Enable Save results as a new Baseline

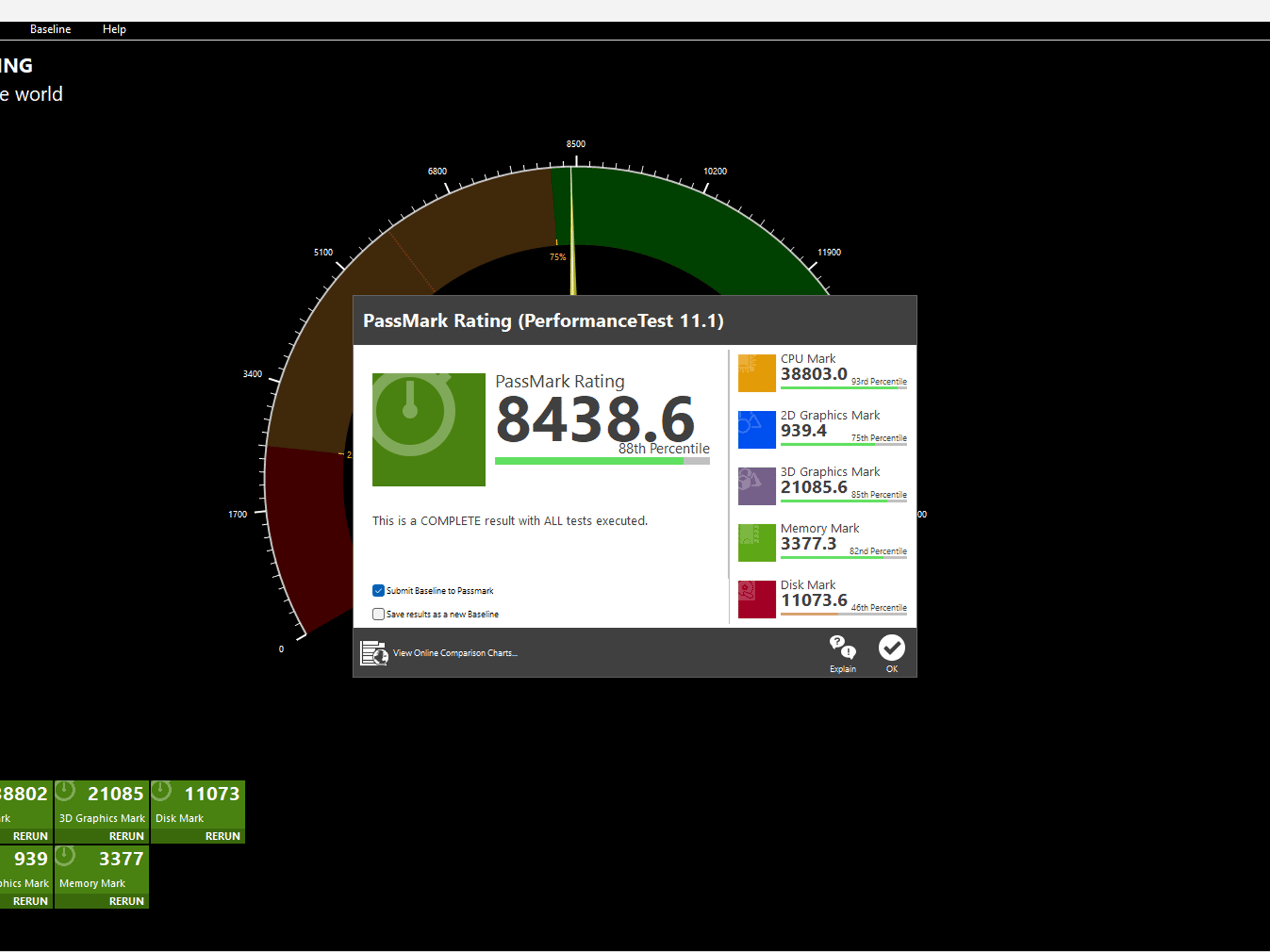point(378,614)
